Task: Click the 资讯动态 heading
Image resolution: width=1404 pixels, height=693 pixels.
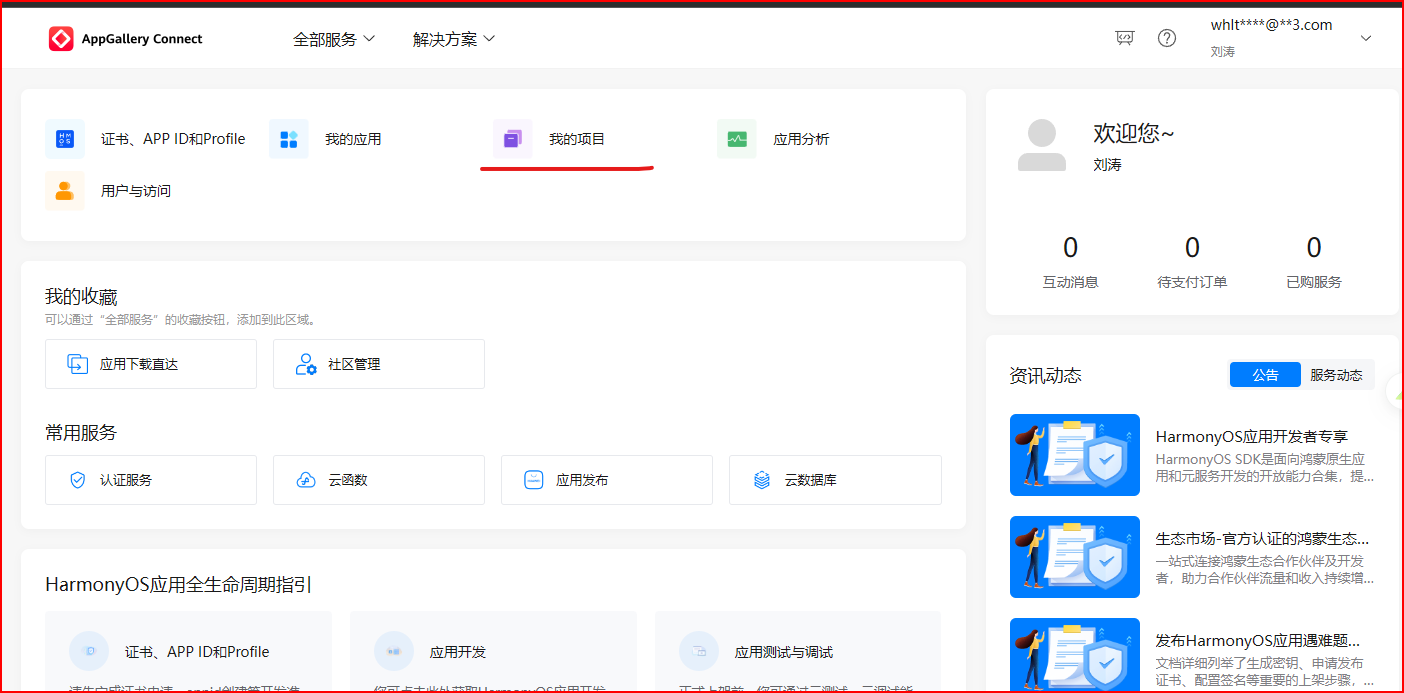Action: pos(1046,376)
